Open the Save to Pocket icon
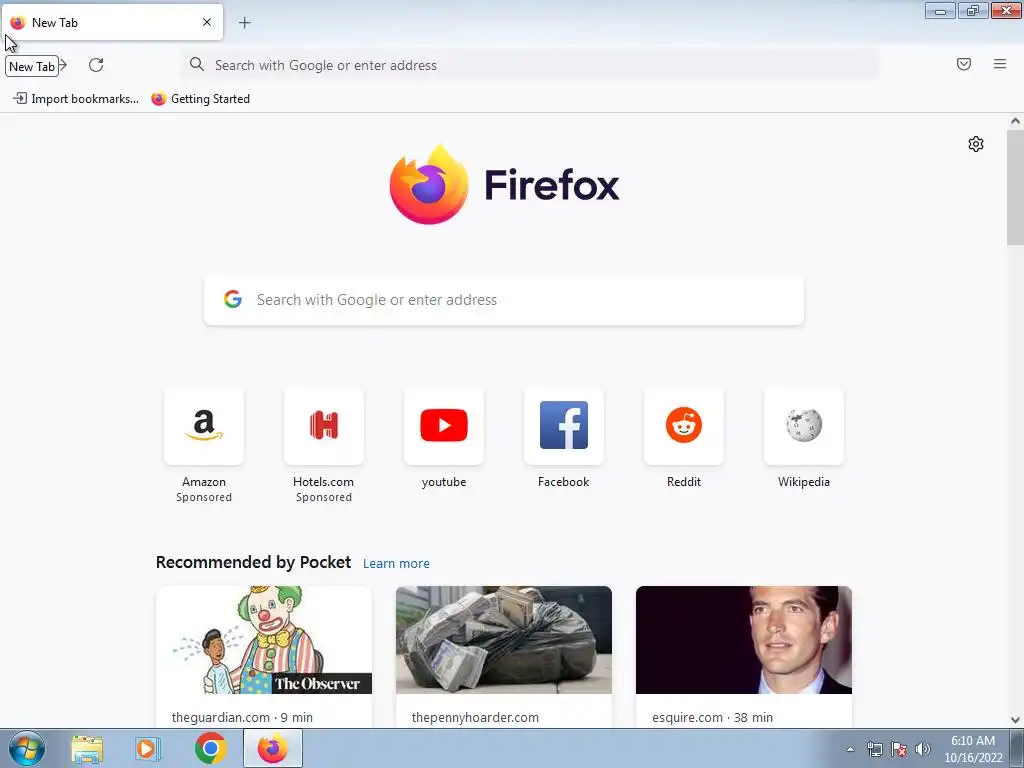The width and height of the screenshot is (1024, 768). click(963, 64)
